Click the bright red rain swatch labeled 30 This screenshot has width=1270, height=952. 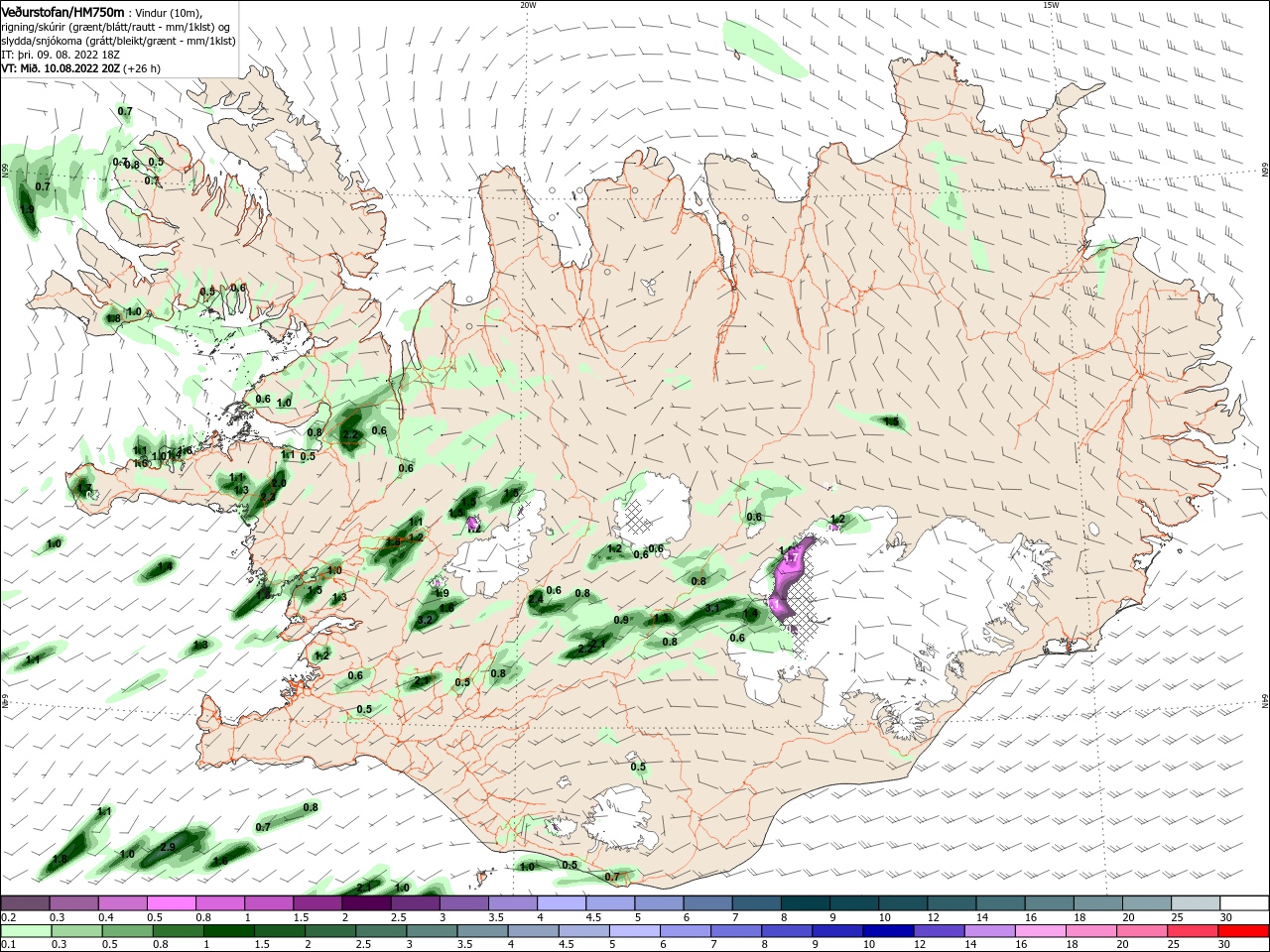tap(1242, 931)
